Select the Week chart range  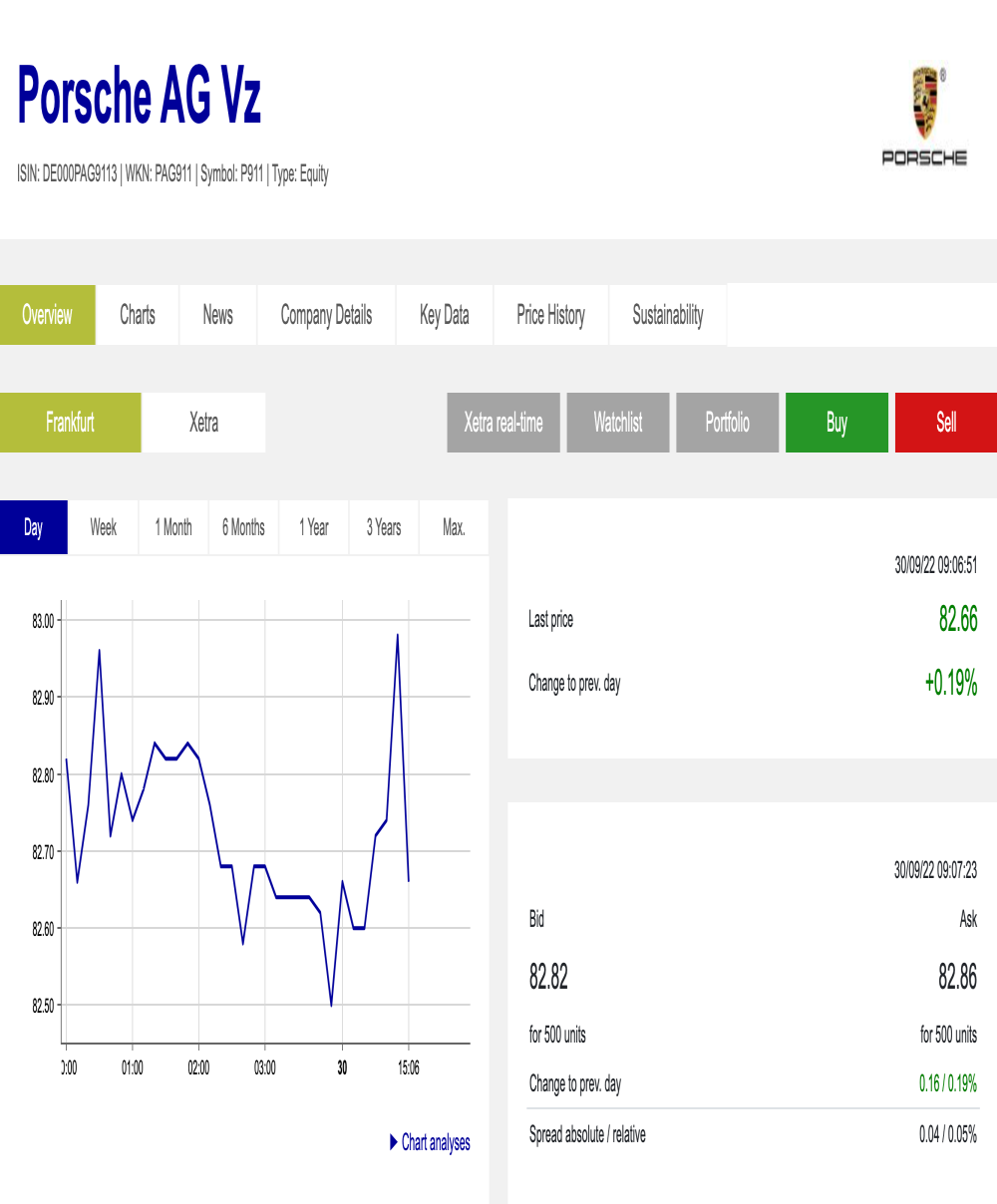coord(104,527)
